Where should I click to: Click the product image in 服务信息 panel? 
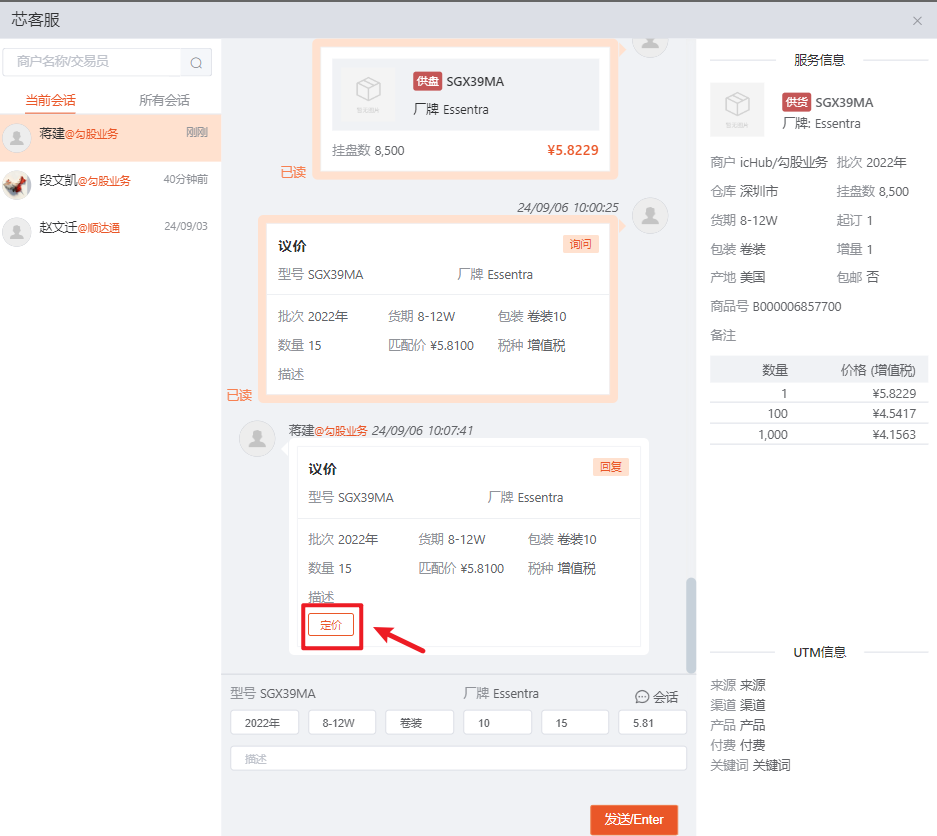[x=737, y=109]
